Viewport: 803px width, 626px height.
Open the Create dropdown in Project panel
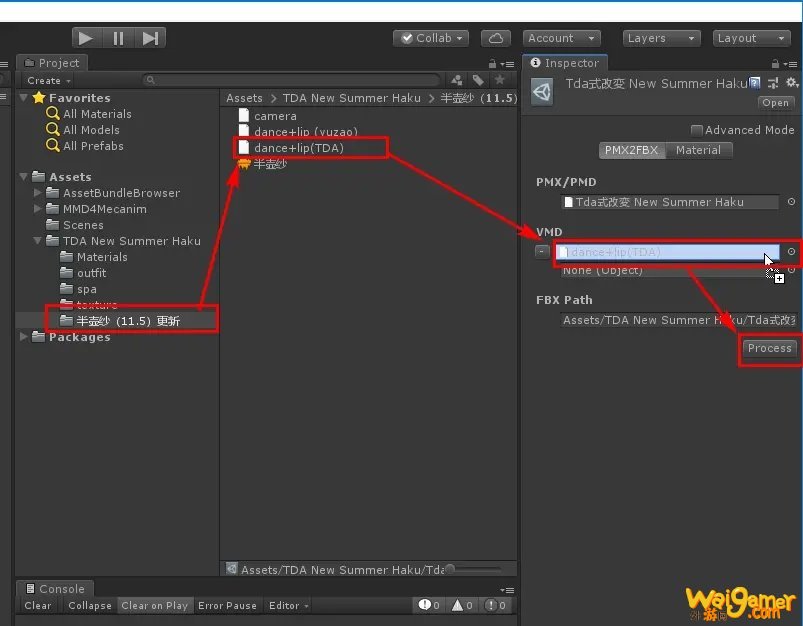click(x=49, y=80)
